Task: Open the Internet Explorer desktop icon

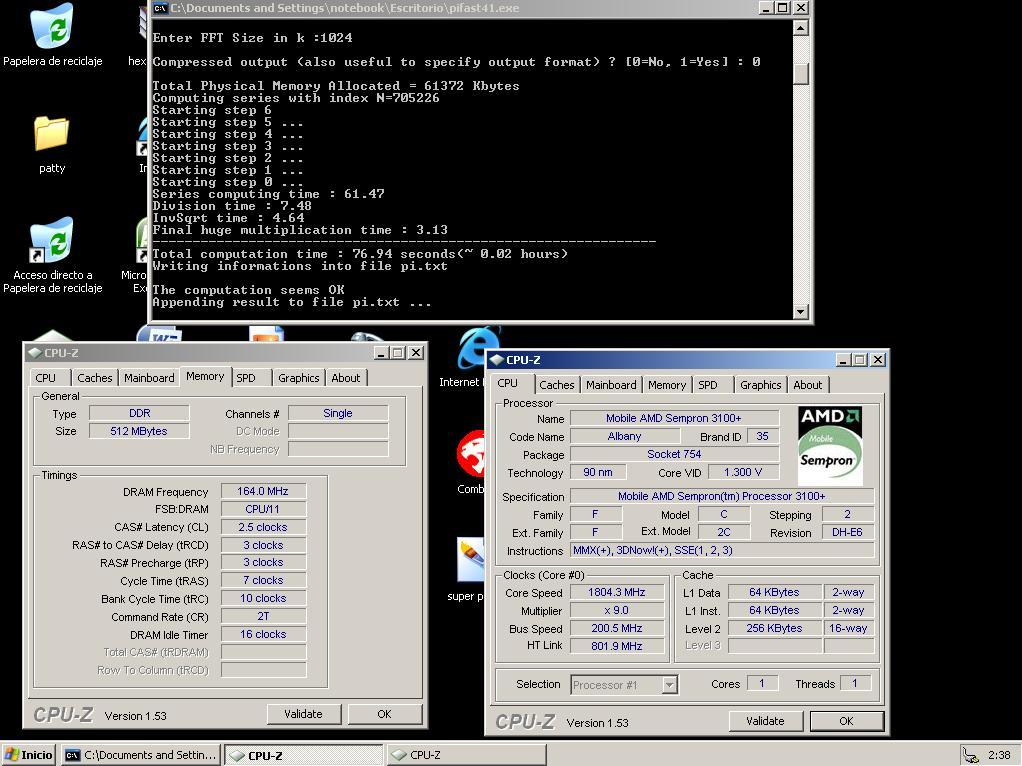Action: click(480, 349)
